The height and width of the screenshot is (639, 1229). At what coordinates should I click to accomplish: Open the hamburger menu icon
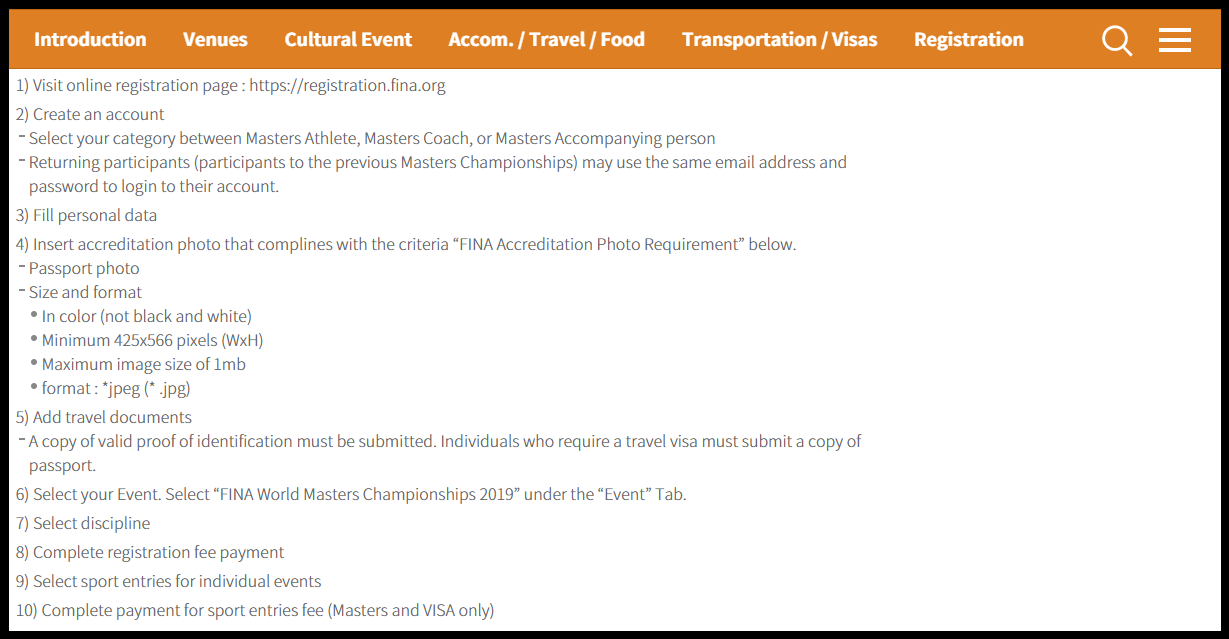coord(1174,40)
